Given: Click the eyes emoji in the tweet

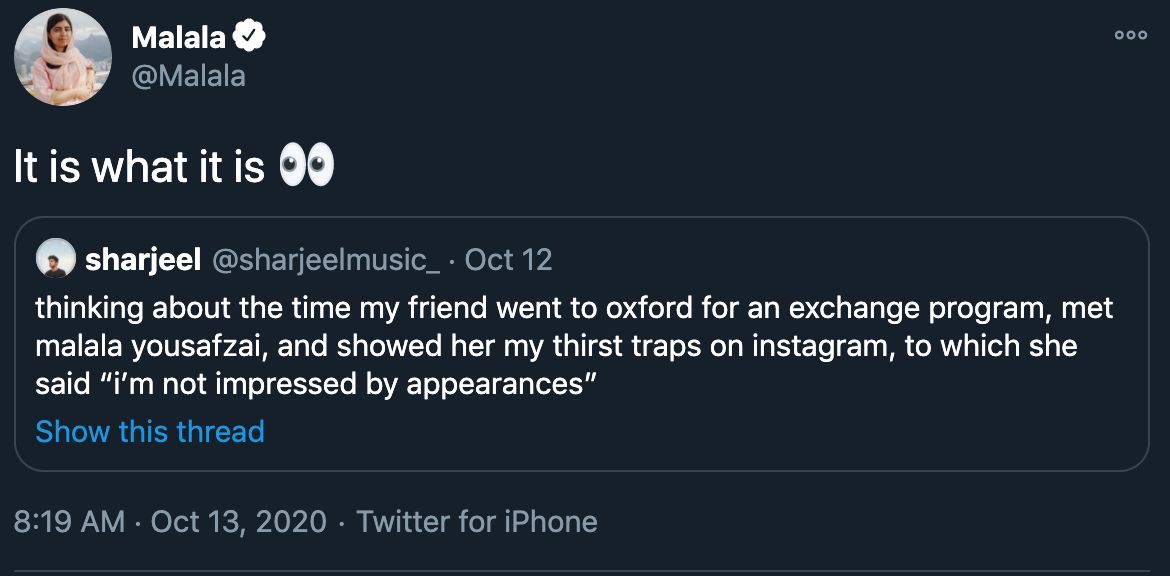Looking at the screenshot, I should pyautogui.click(x=305, y=167).
